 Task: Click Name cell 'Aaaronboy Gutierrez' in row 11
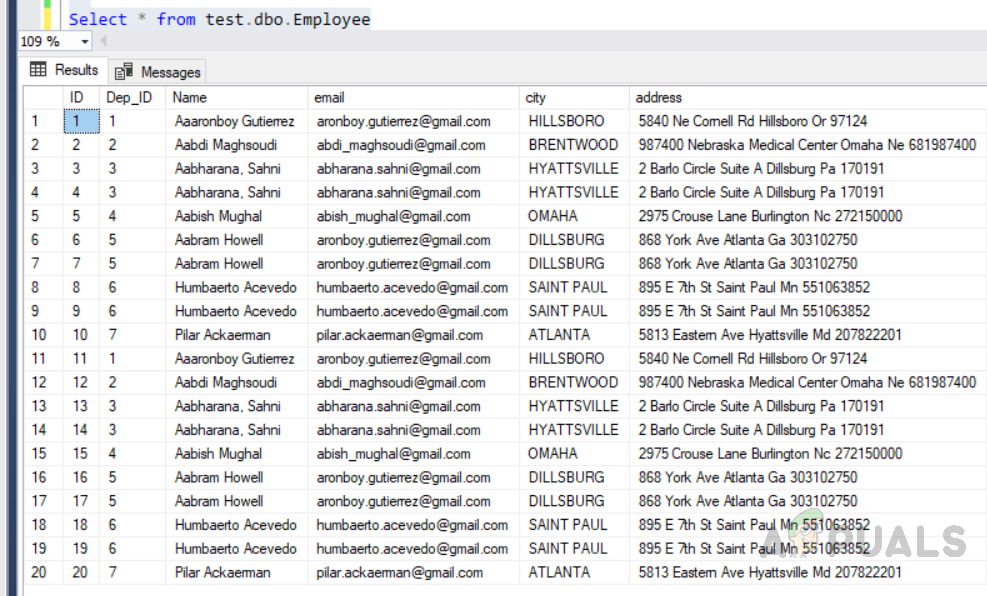[x=235, y=359]
